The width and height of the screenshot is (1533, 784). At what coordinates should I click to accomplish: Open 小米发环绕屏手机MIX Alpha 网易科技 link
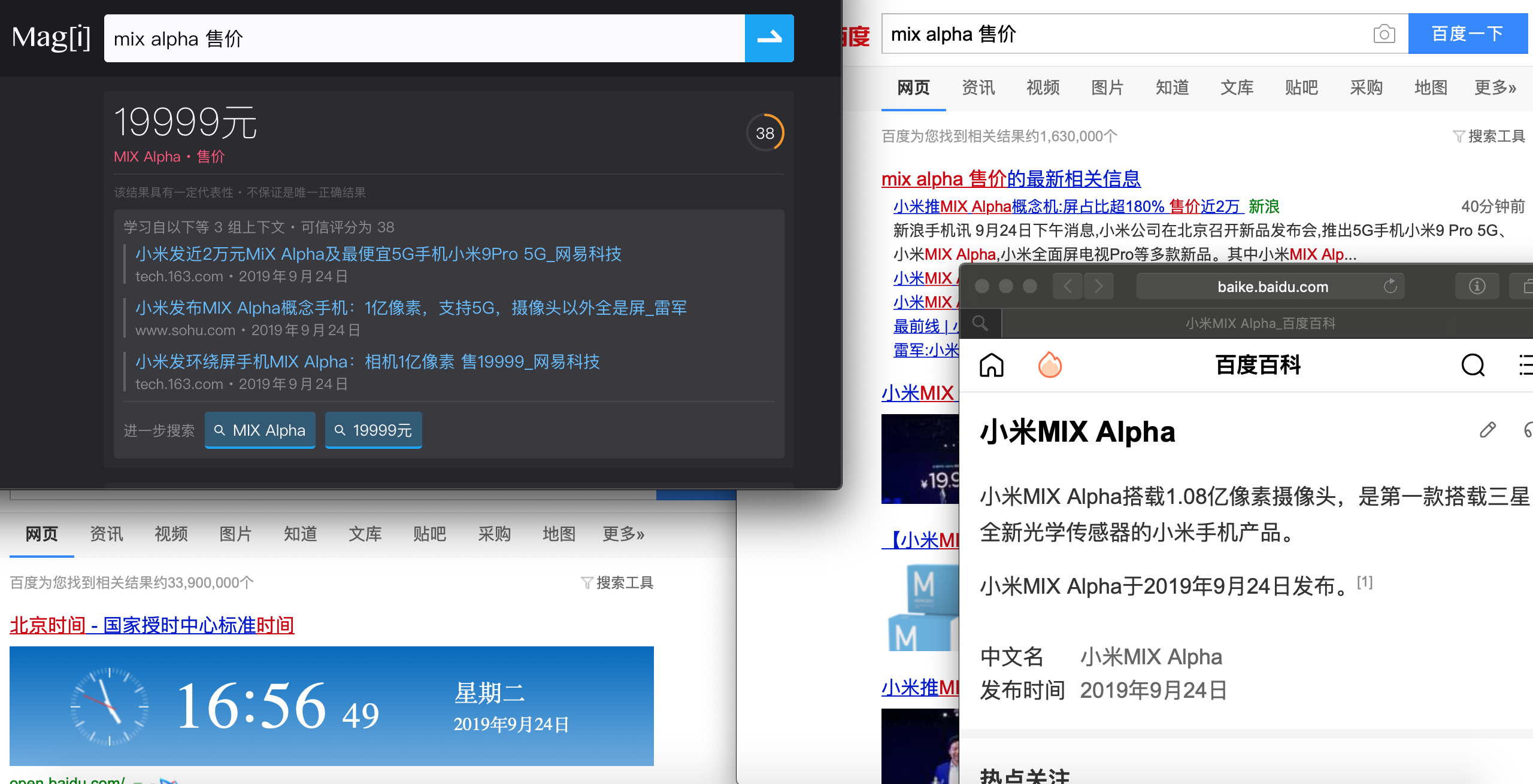coord(367,362)
